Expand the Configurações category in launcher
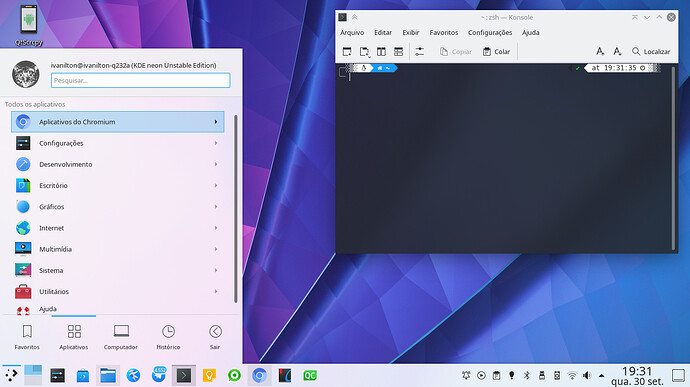This screenshot has height=387, width=690. coord(117,143)
